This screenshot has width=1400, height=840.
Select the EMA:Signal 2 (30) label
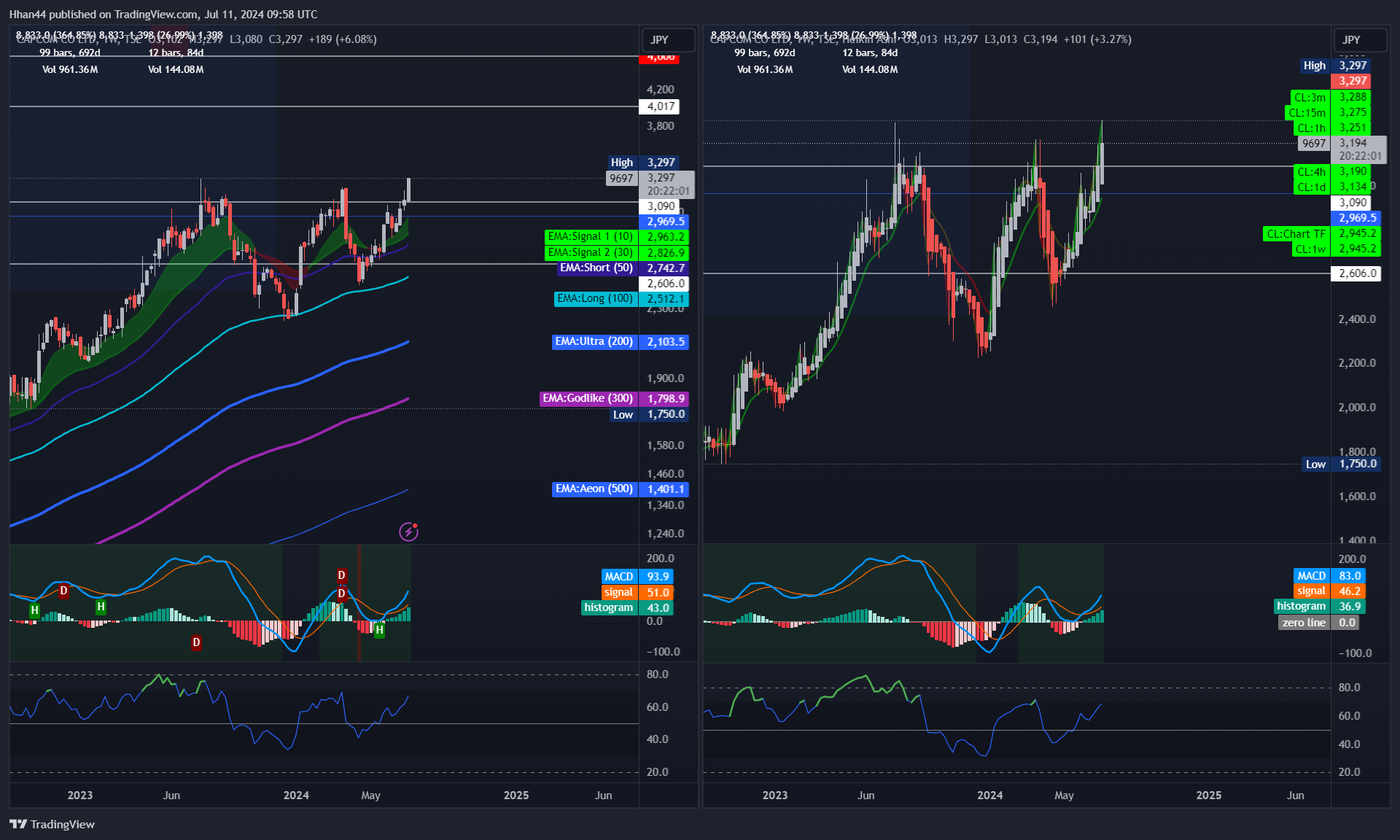(591, 253)
